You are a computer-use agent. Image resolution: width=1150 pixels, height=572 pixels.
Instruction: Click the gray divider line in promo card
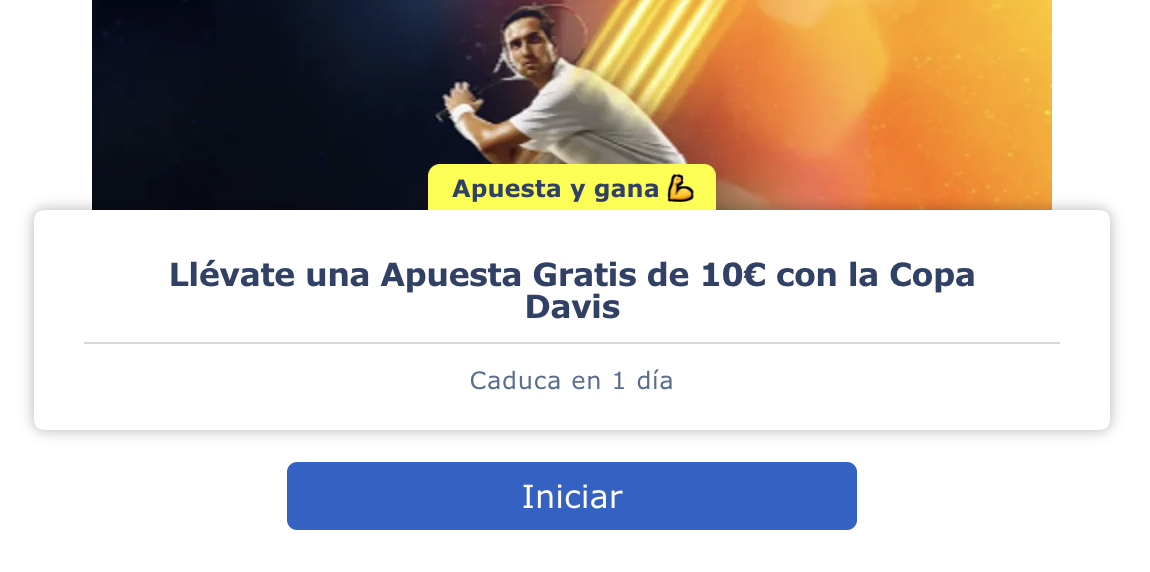pyautogui.click(x=571, y=342)
